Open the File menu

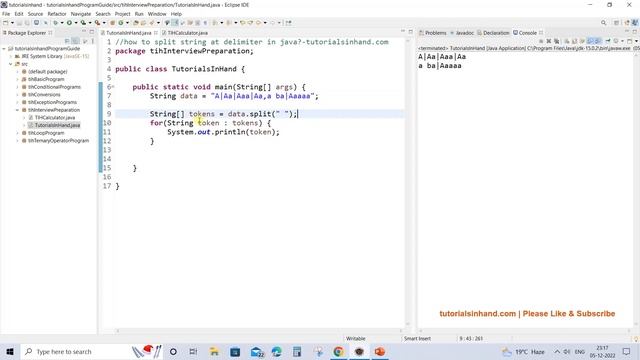(x=6, y=14)
